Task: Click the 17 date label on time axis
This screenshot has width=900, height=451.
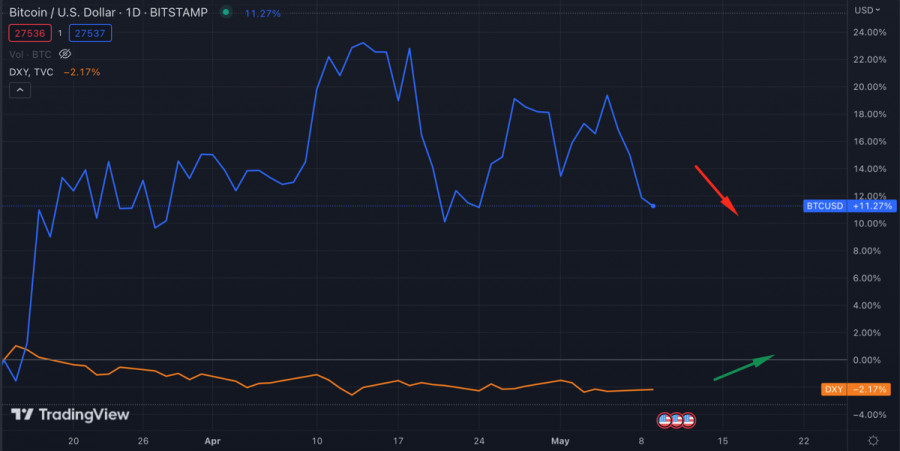Action: 398,441
